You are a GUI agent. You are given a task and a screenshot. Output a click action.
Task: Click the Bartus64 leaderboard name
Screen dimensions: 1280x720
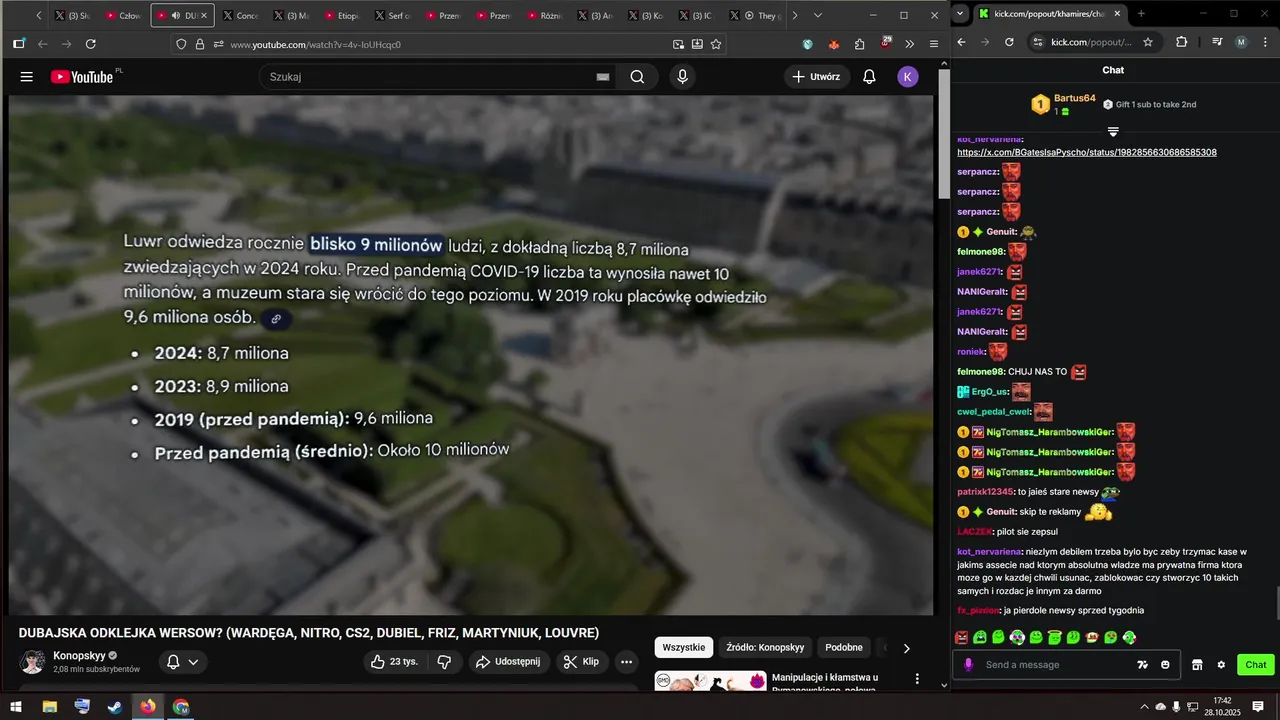pyautogui.click(x=1075, y=98)
